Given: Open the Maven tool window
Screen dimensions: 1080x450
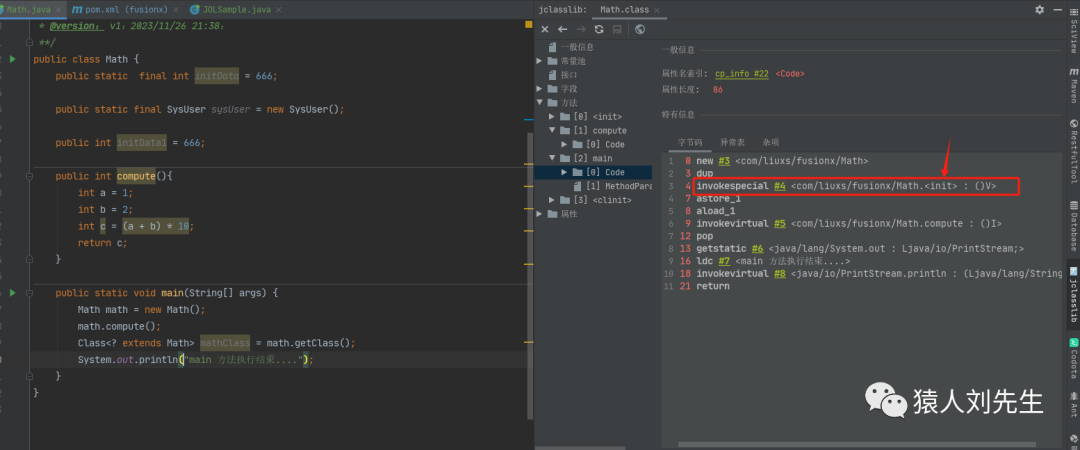Looking at the screenshot, I should tap(1072, 85).
